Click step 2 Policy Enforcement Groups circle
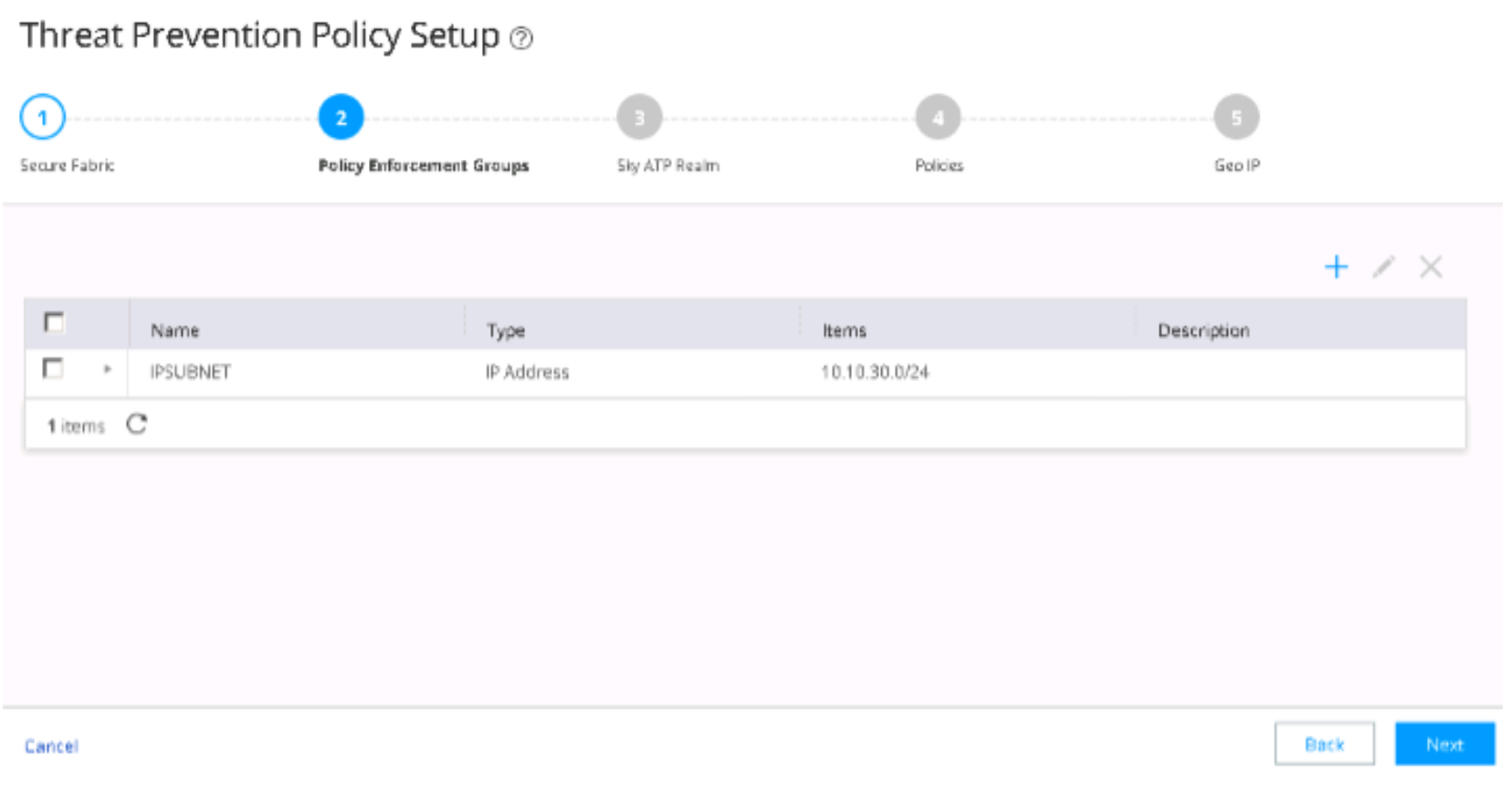The height and width of the screenshot is (789, 1512). click(341, 118)
